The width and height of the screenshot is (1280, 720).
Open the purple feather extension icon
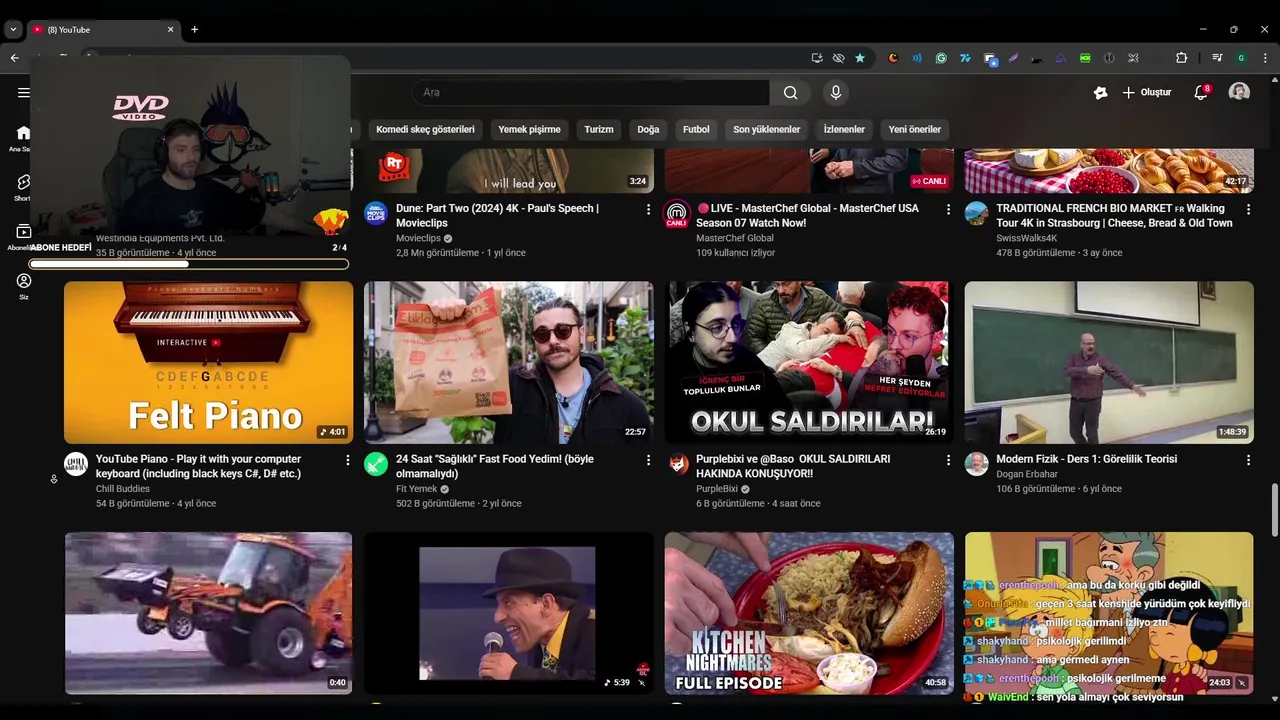(x=1013, y=58)
